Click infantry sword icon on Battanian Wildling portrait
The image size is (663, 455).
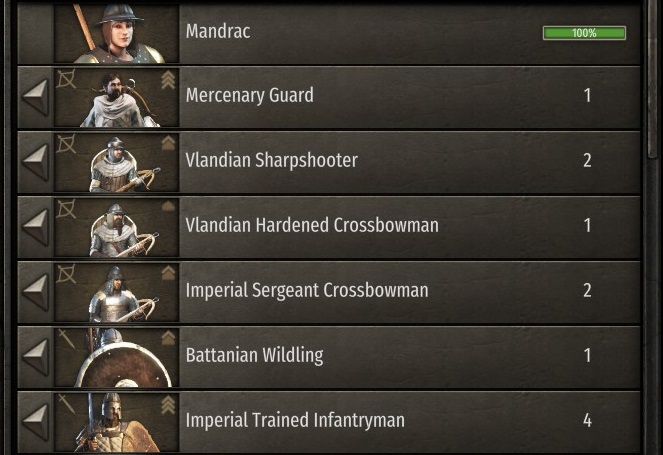66,339
